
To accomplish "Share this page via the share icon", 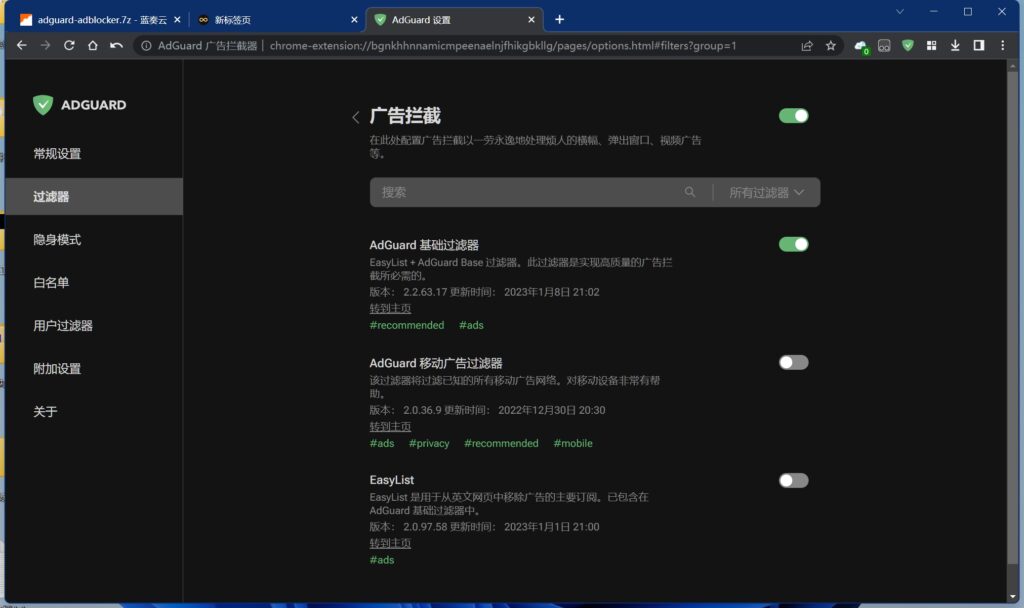I will [807, 46].
